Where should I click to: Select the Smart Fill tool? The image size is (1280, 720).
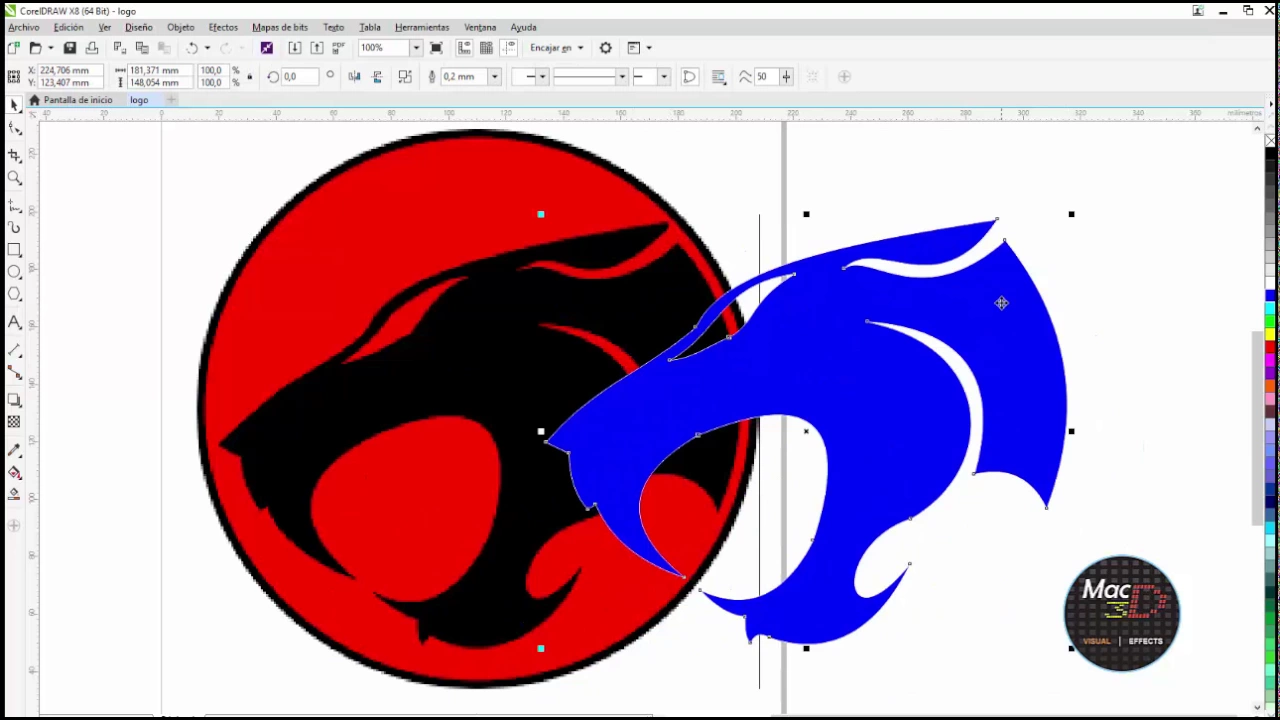(14, 494)
